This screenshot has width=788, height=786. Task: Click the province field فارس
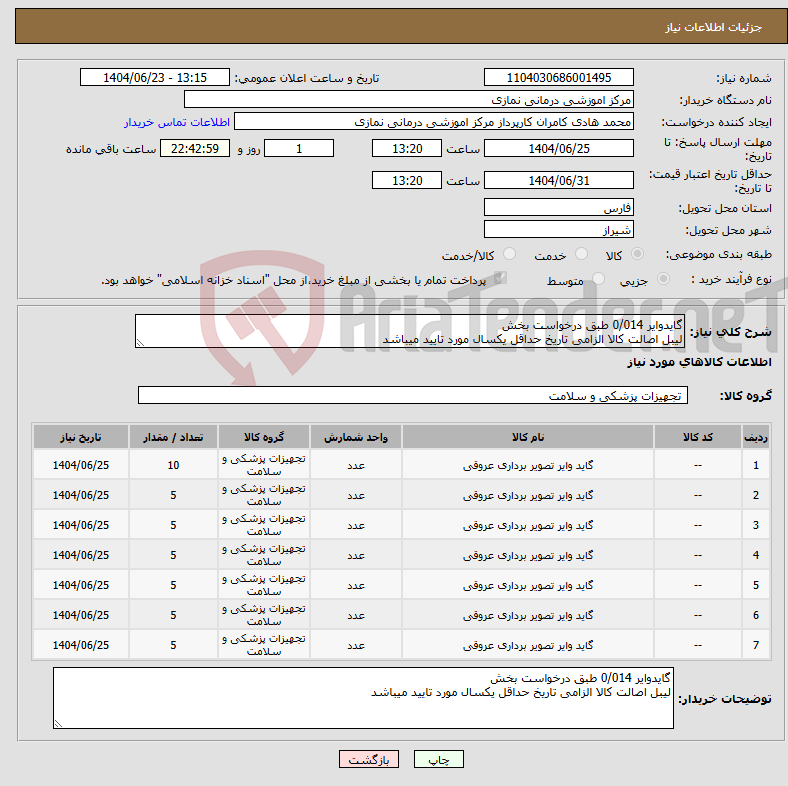pos(558,207)
